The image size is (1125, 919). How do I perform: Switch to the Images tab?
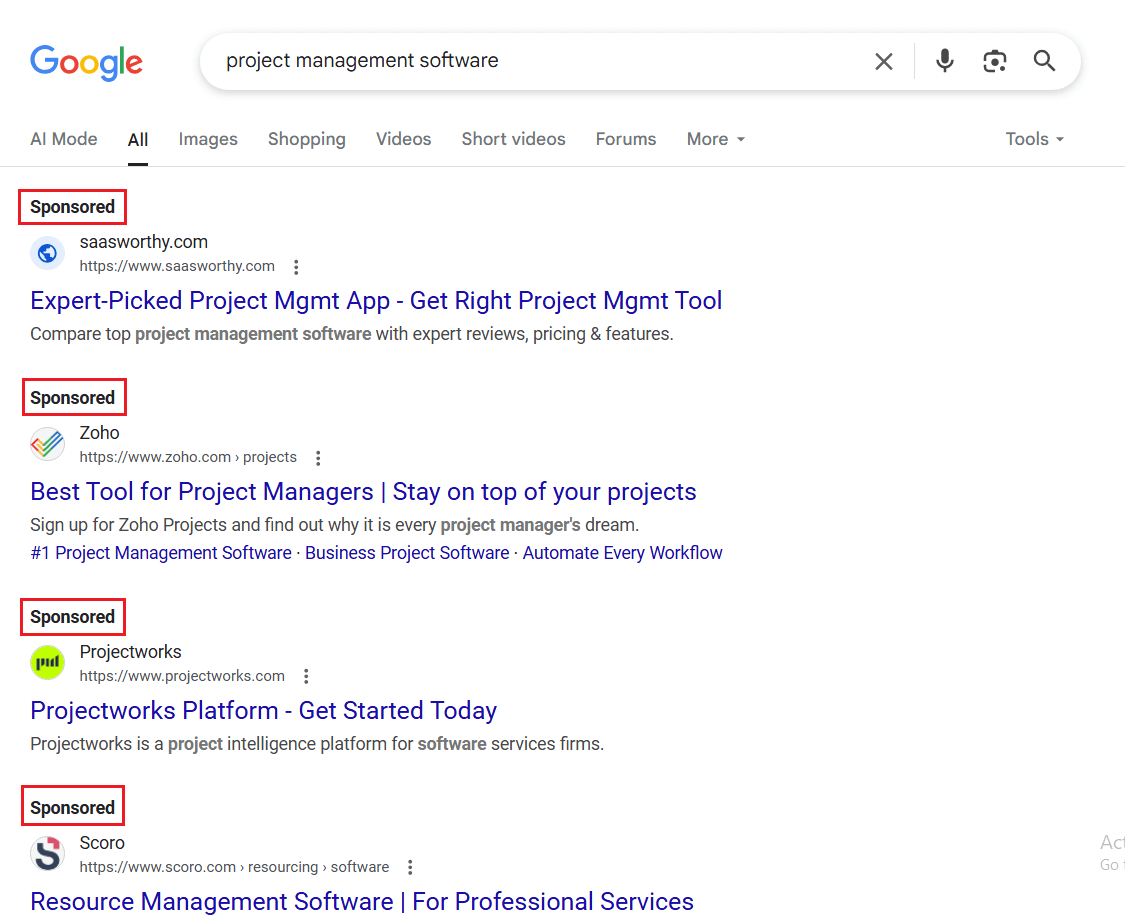tap(208, 139)
